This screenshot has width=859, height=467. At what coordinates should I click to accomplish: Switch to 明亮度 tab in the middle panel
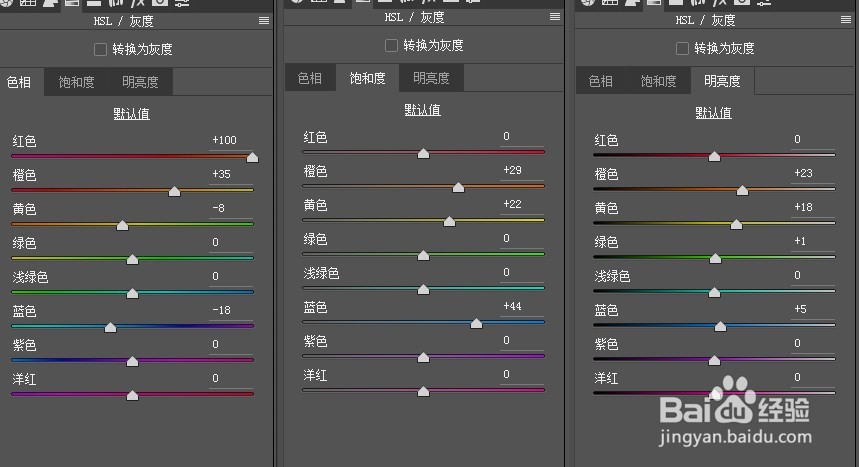pos(431,78)
